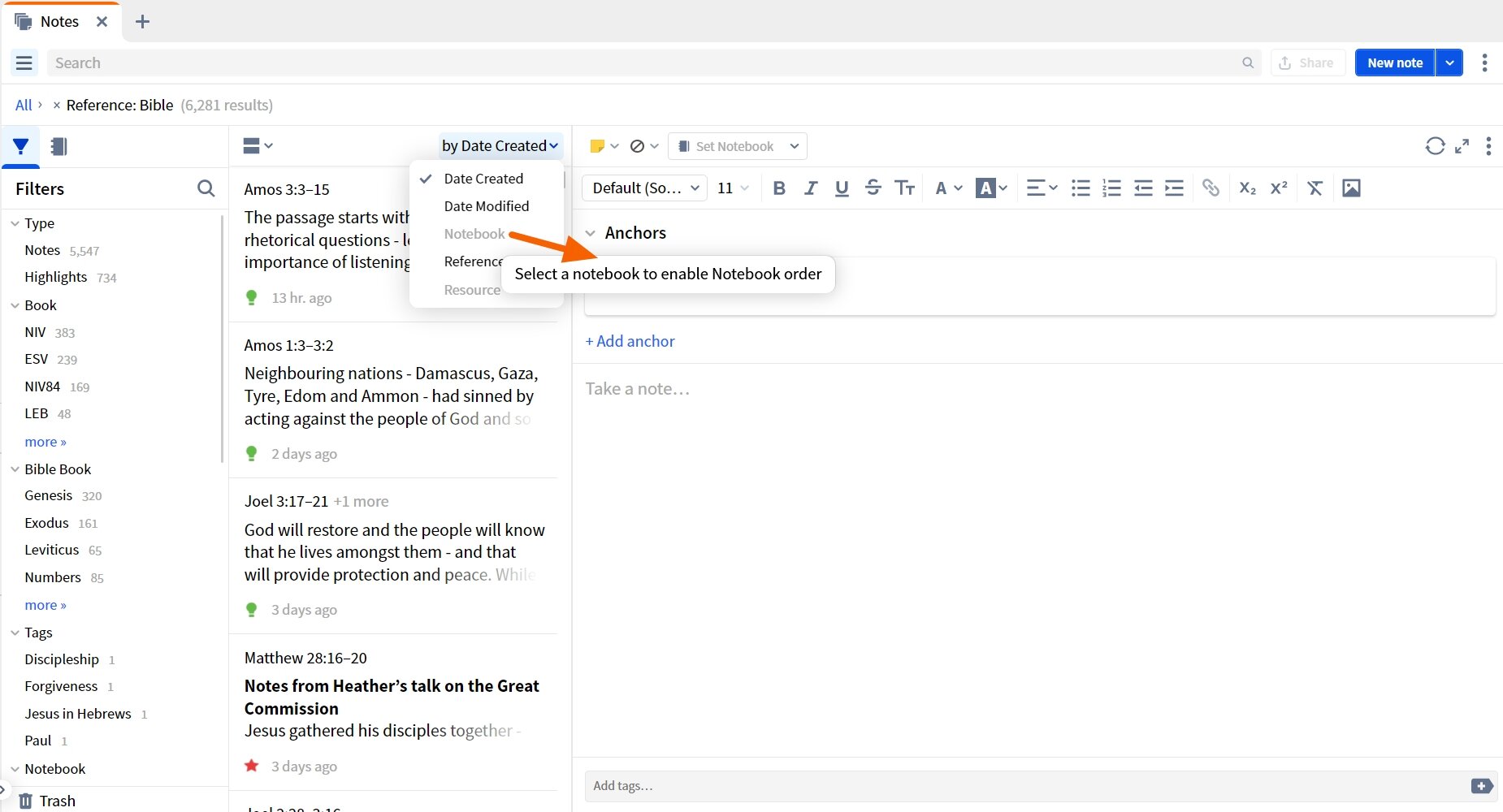Select Reference sort option

pyautogui.click(x=473, y=261)
